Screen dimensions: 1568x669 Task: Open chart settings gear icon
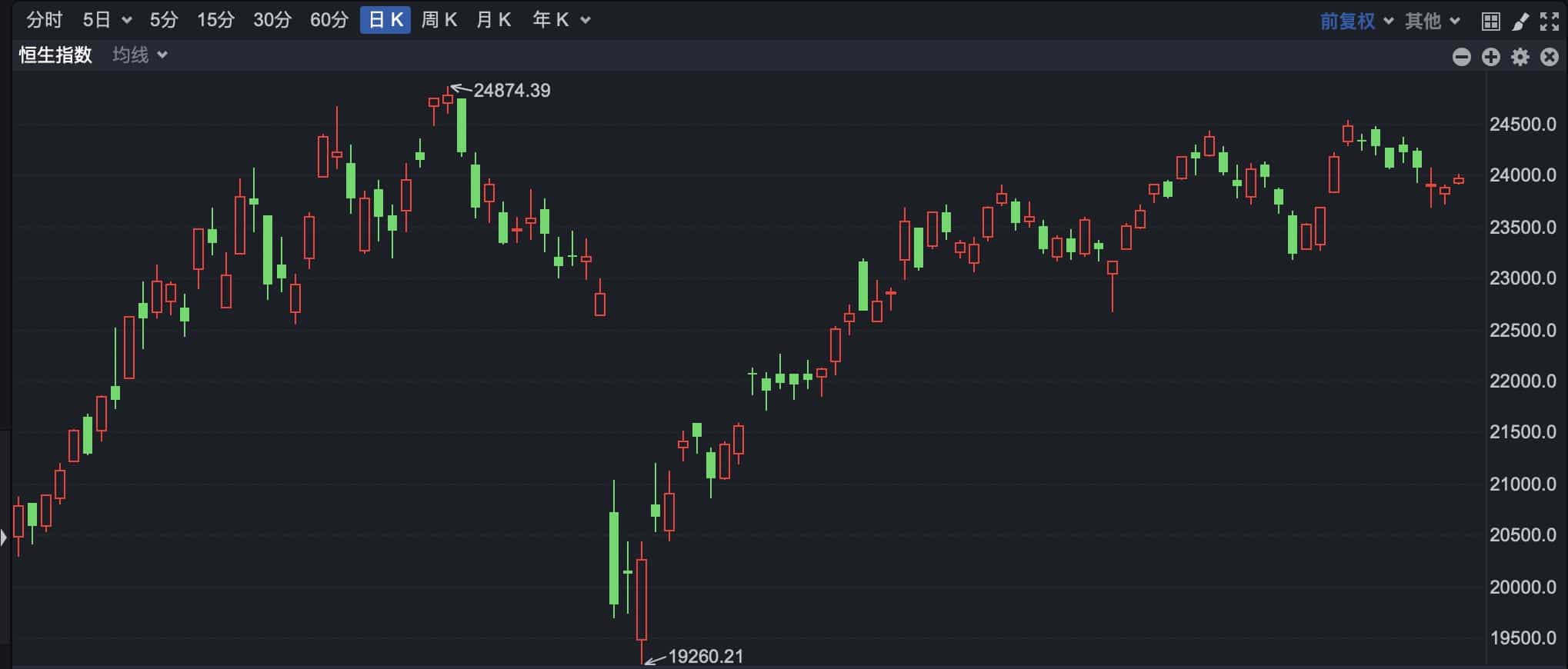pyautogui.click(x=1520, y=57)
